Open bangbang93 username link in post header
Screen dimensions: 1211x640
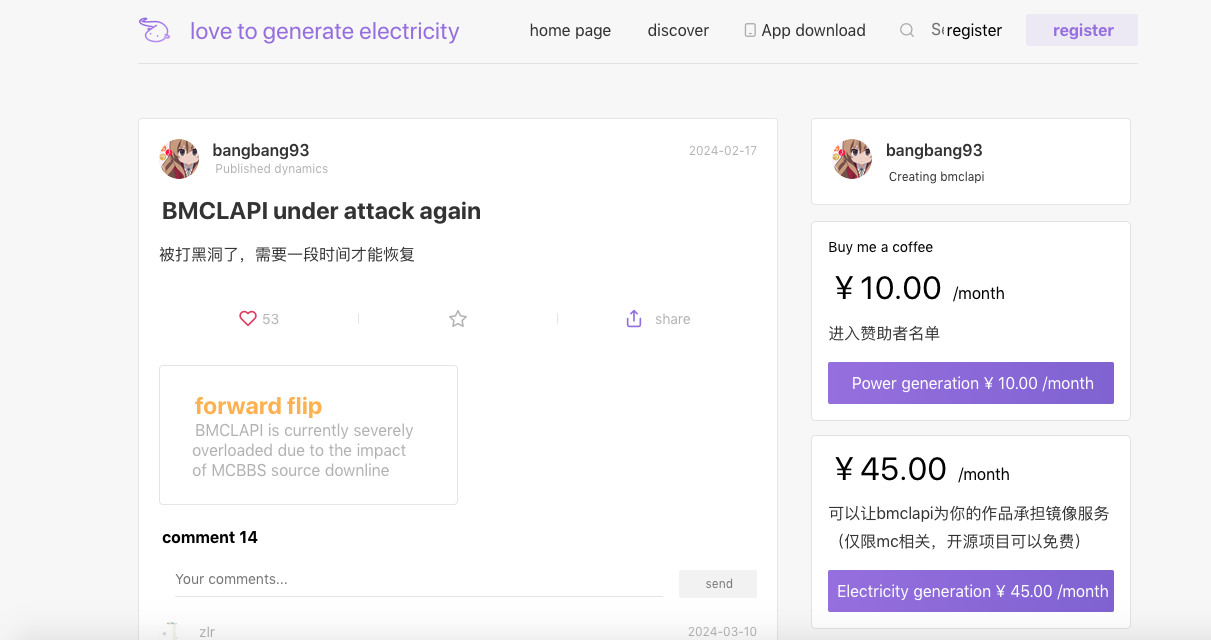[x=261, y=150]
